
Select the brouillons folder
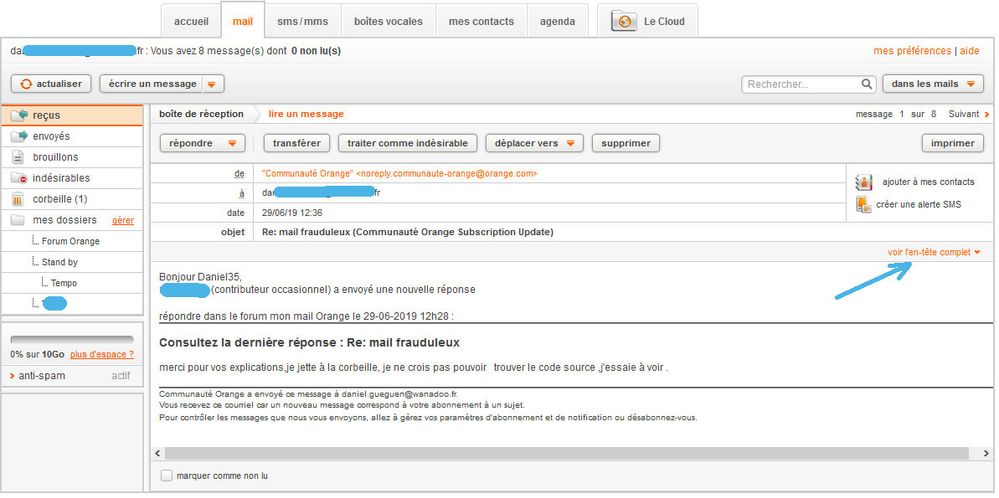tap(72, 157)
